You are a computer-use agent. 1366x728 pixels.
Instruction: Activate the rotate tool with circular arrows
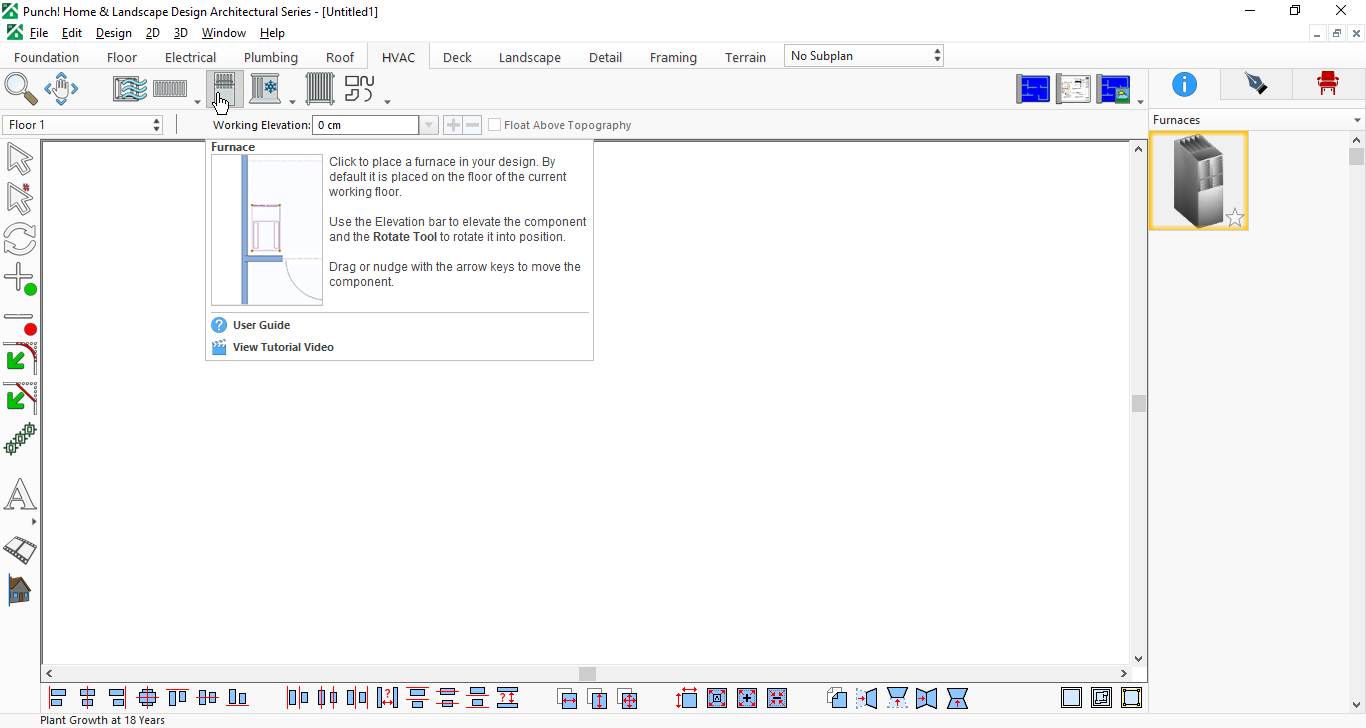pyautogui.click(x=19, y=239)
